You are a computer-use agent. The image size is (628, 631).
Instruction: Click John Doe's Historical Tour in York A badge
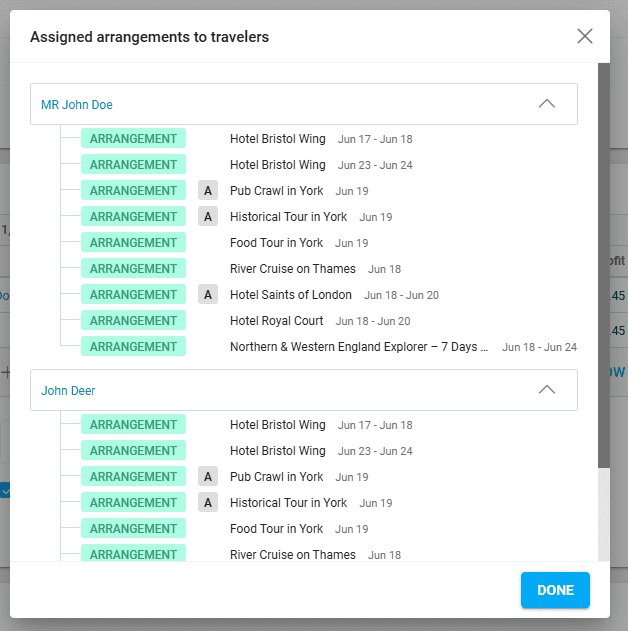click(x=208, y=216)
